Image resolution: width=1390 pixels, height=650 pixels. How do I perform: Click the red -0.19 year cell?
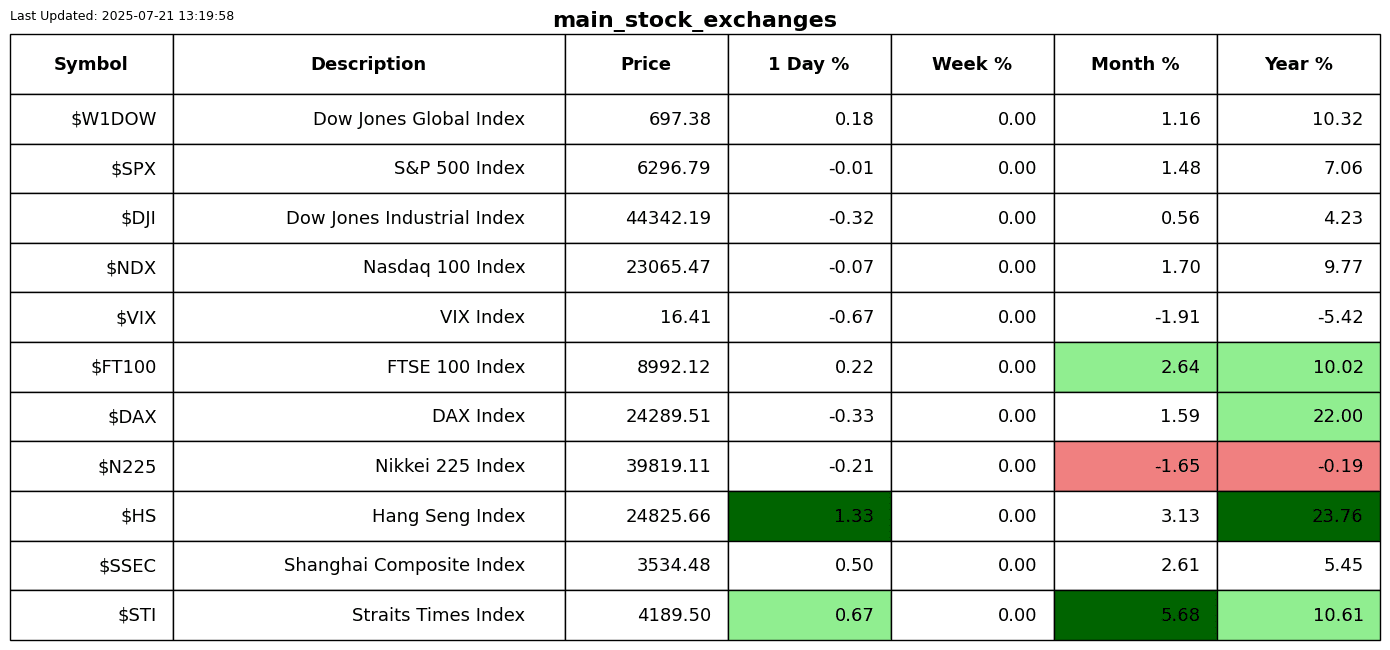click(1298, 466)
